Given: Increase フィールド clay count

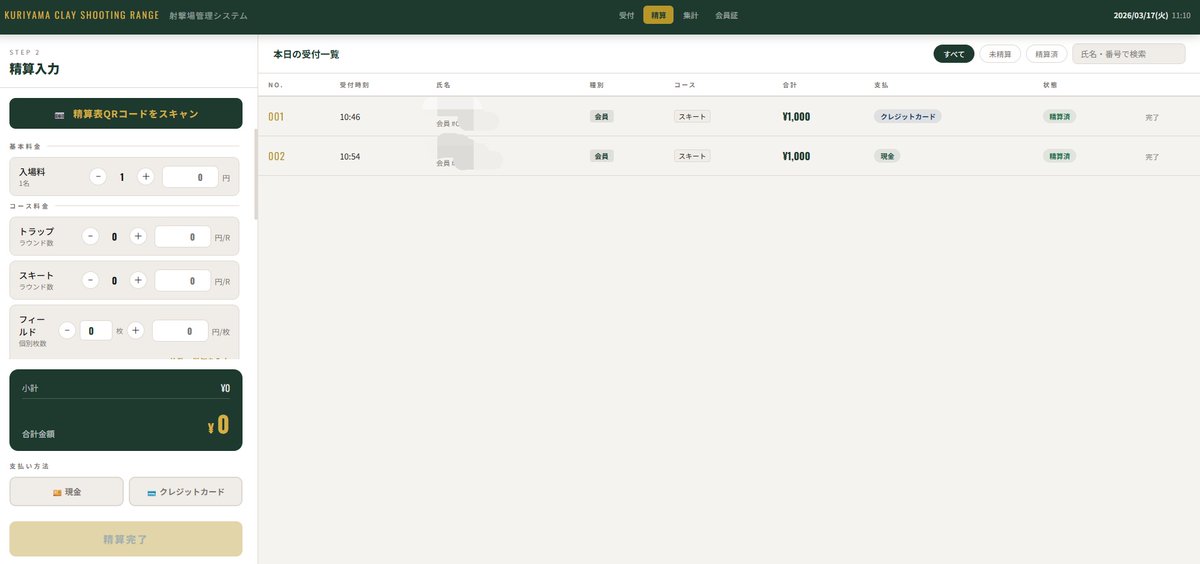Looking at the screenshot, I should click(135, 330).
